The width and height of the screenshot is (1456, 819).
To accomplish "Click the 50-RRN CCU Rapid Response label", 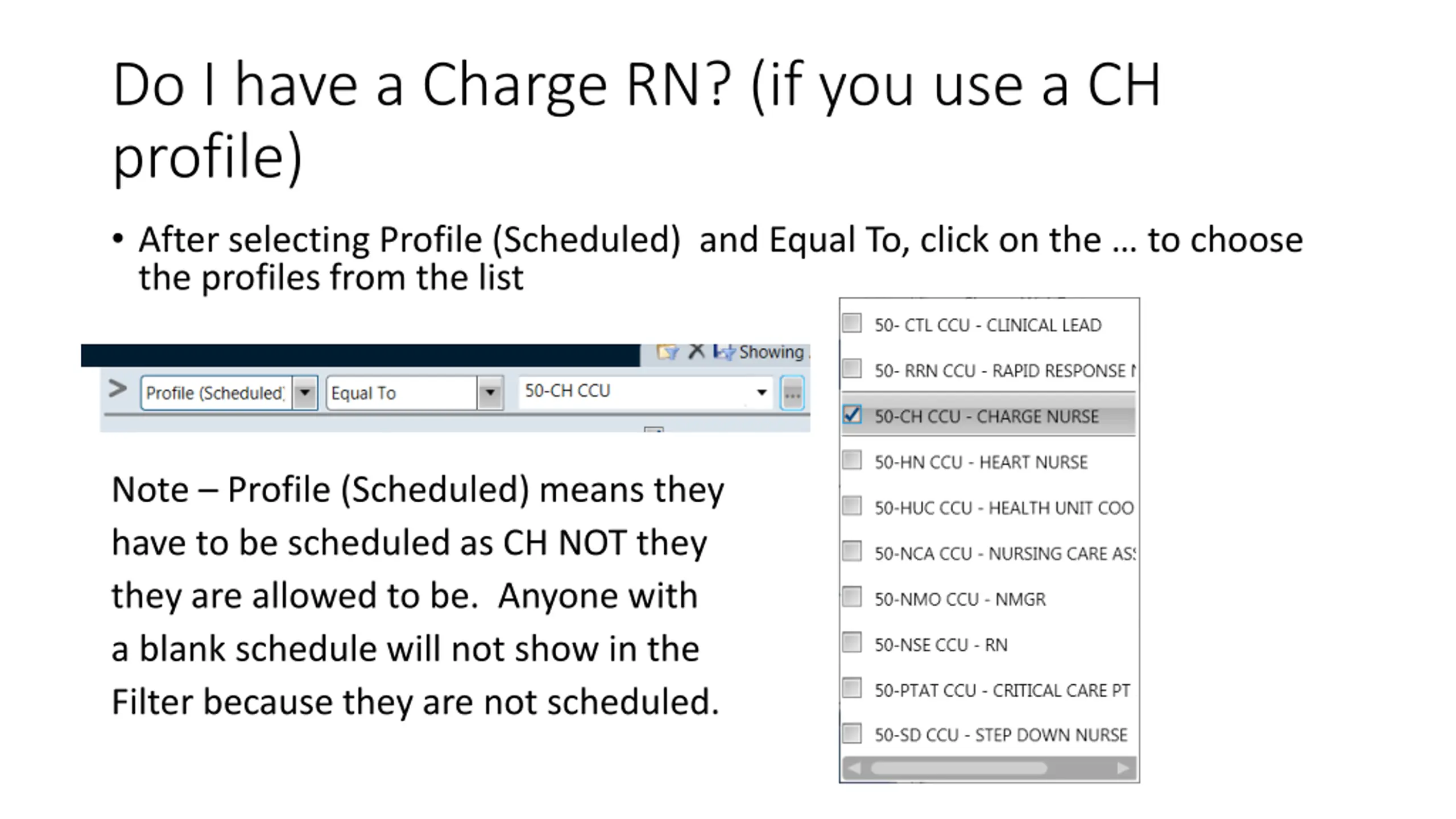I will coord(1004,371).
